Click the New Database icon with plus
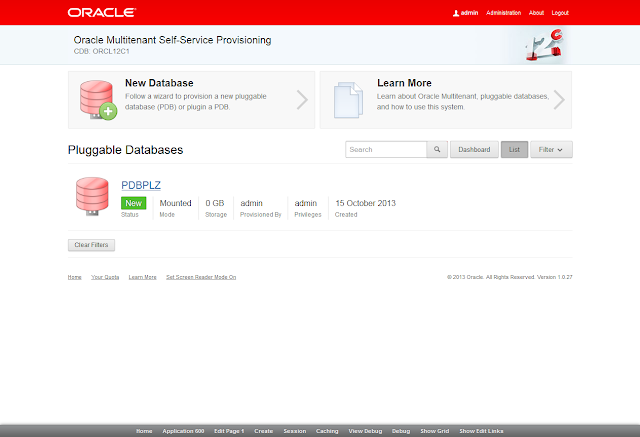 [98, 100]
